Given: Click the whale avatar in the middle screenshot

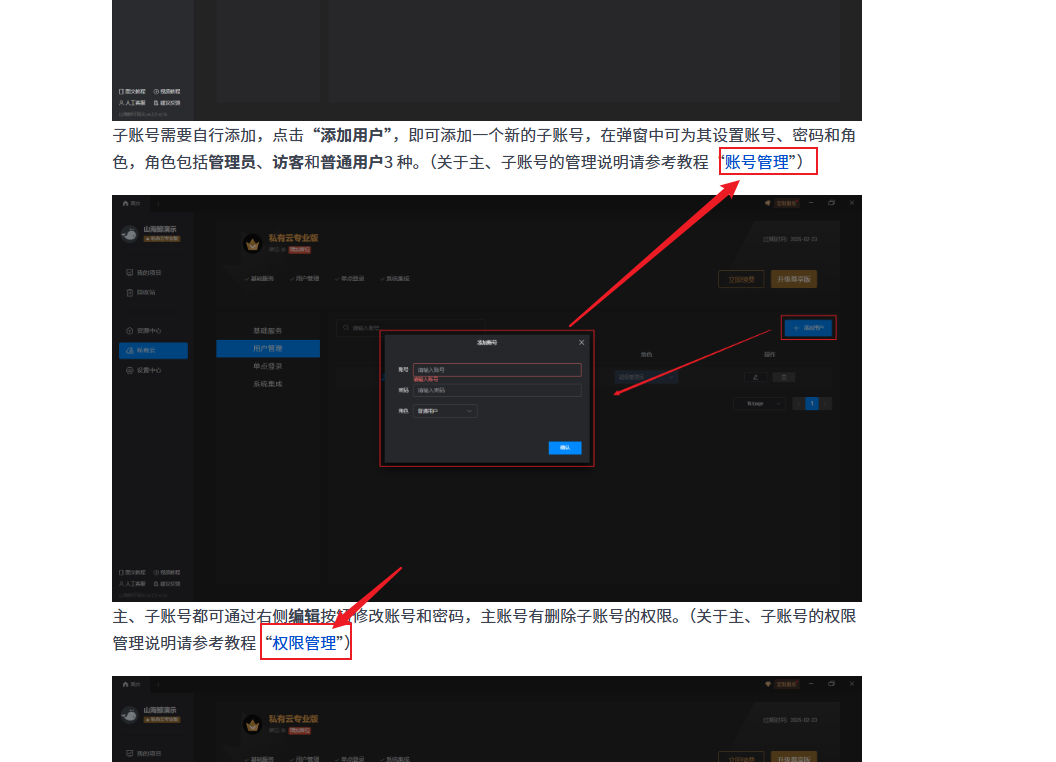Looking at the screenshot, I should pos(129,234).
